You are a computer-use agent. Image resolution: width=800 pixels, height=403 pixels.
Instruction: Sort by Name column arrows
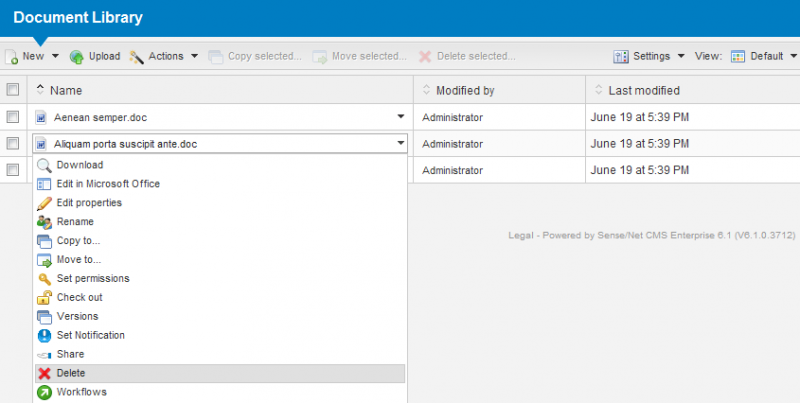pyautogui.click(x=40, y=90)
